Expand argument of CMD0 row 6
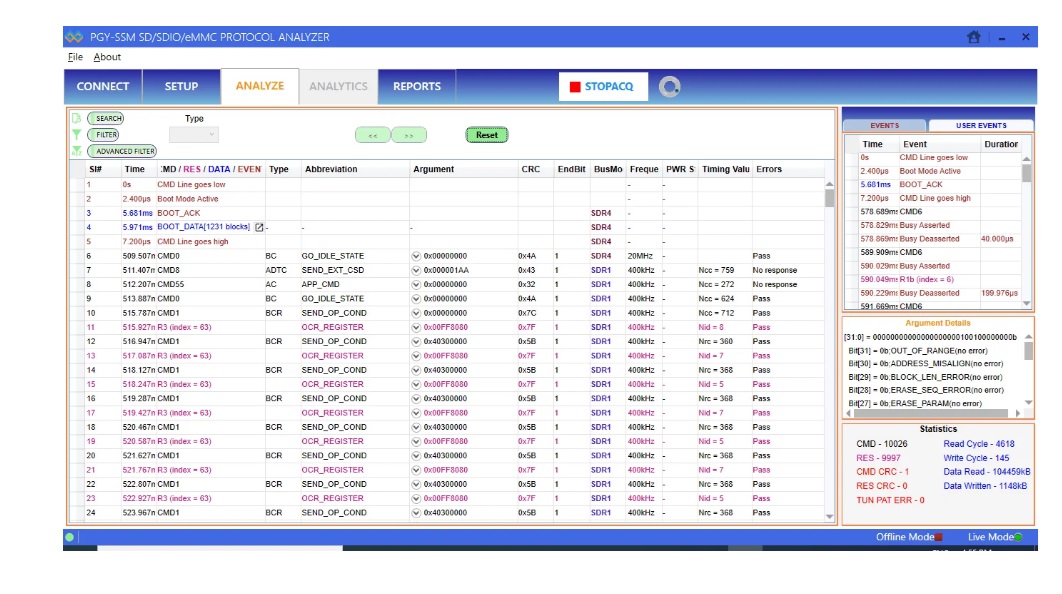Viewport: 1062px width, 594px height. (x=416, y=256)
